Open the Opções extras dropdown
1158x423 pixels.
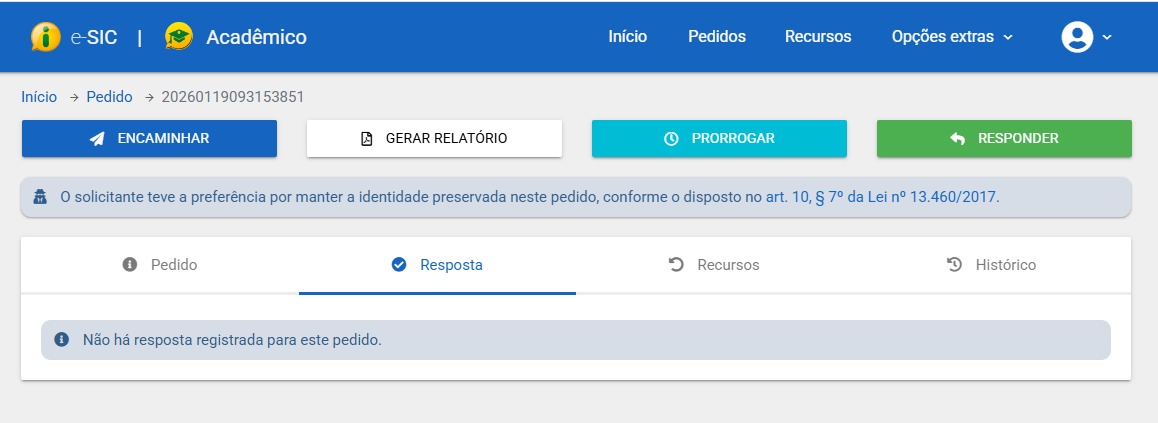[952, 37]
